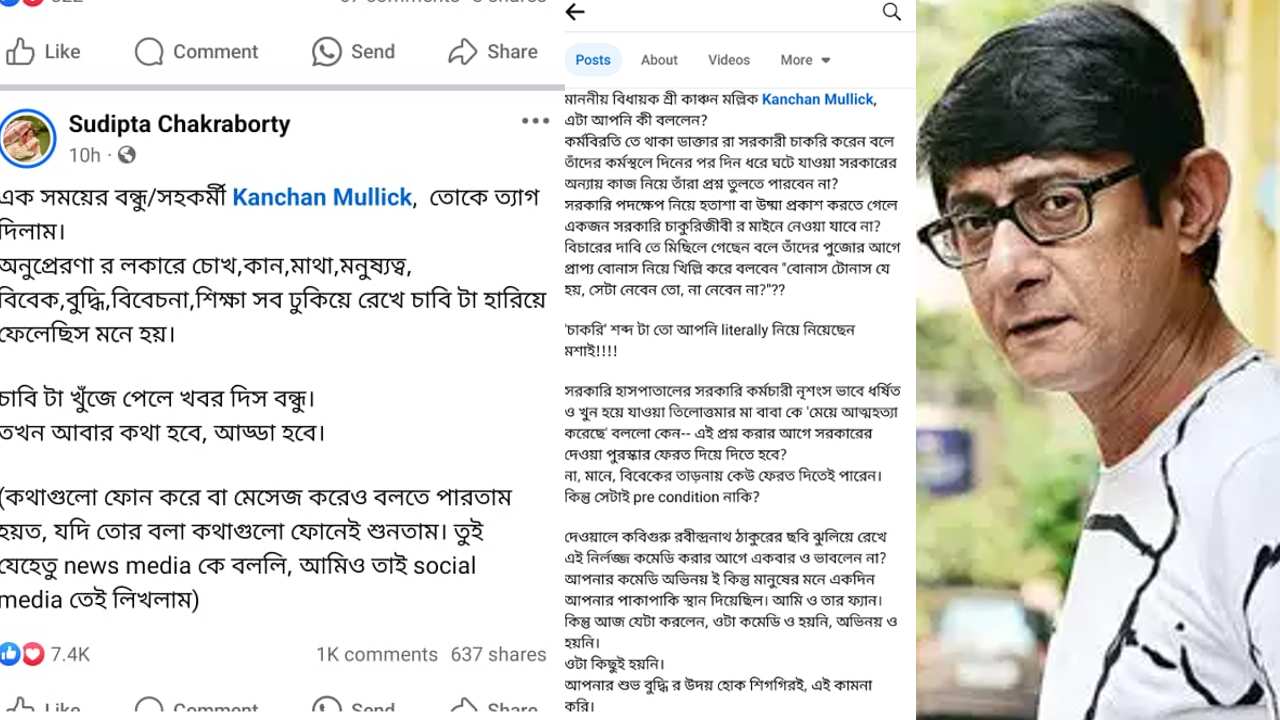
Task: Open Comment bubble icon above Sudipta's post
Action: [x=149, y=52]
